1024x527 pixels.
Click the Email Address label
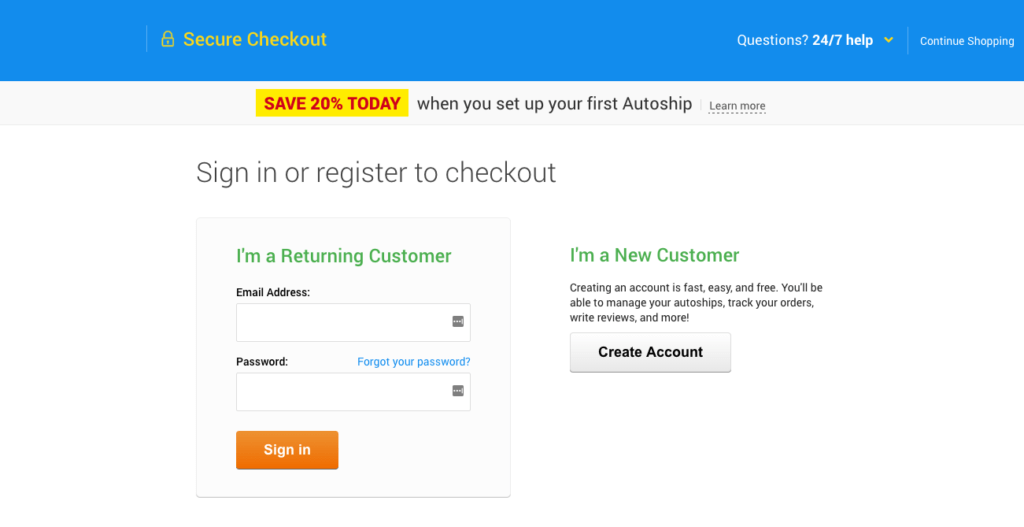[273, 293]
